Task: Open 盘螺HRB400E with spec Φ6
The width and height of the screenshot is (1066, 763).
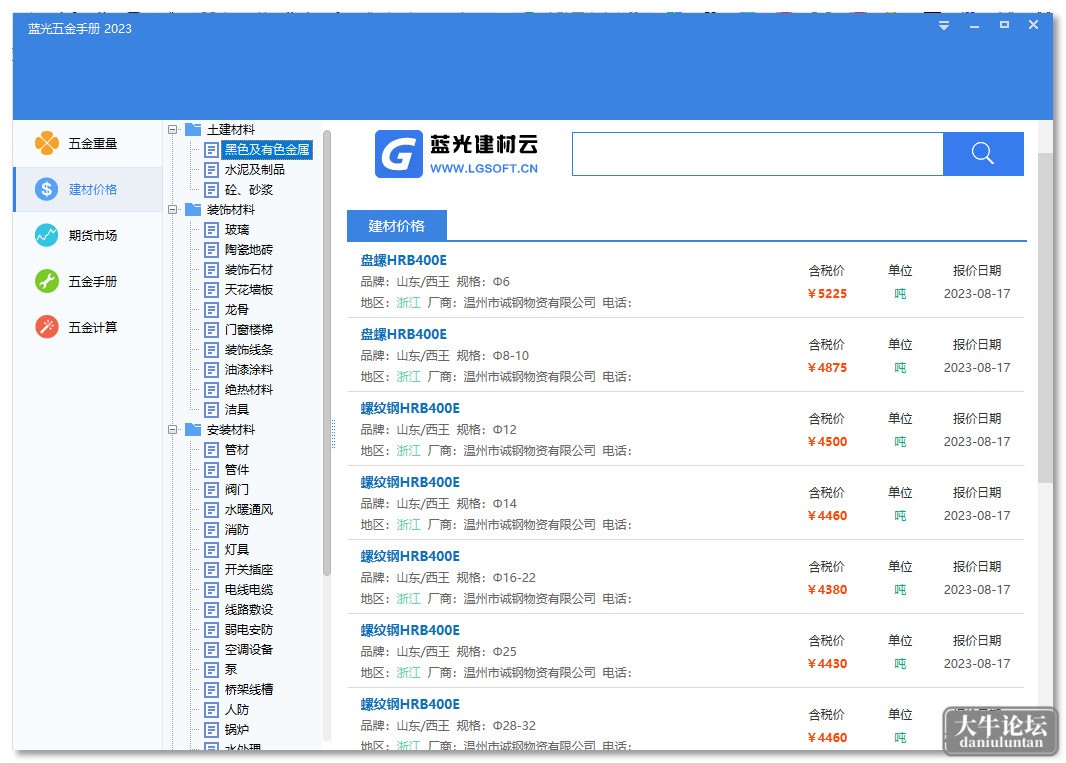Action: tap(403, 260)
